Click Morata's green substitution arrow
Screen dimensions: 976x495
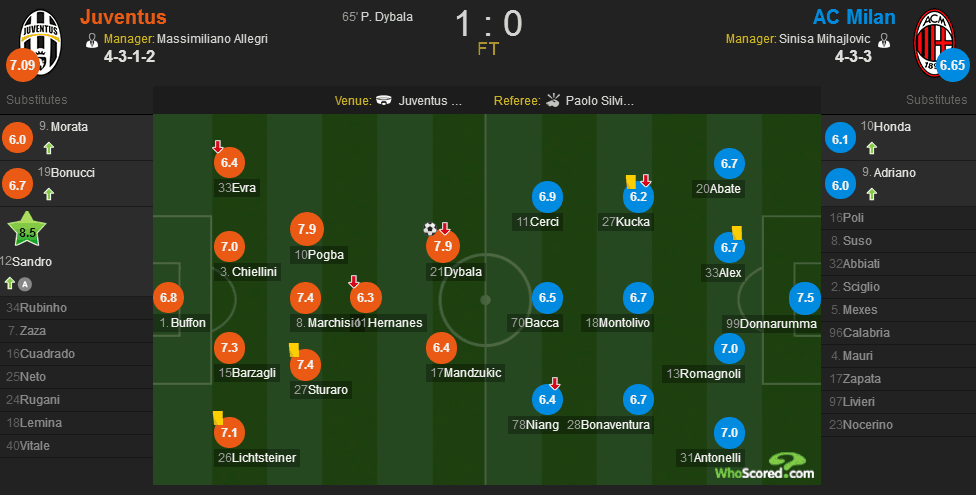49,148
